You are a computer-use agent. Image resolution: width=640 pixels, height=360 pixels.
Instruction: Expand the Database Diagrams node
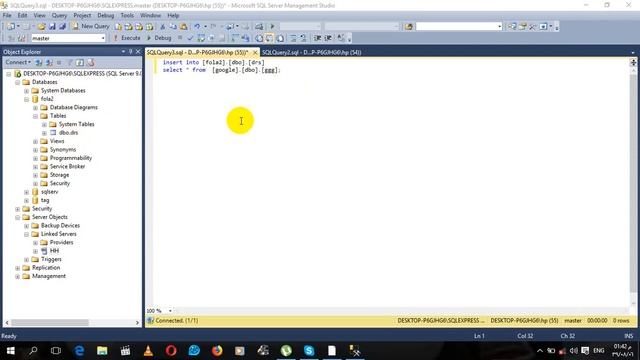tap(36, 108)
